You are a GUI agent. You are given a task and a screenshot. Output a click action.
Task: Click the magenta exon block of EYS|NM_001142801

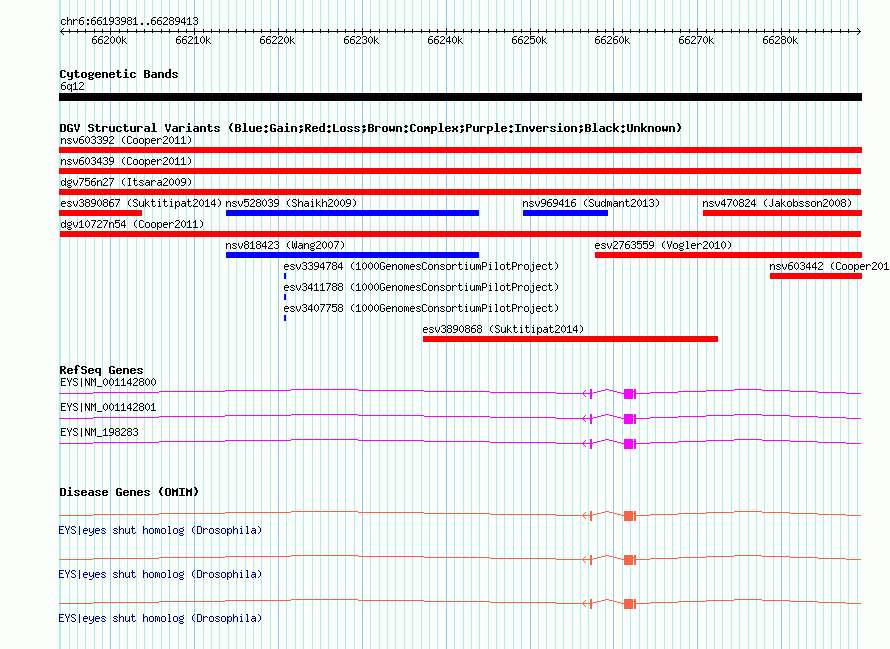pyautogui.click(x=629, y=419)
